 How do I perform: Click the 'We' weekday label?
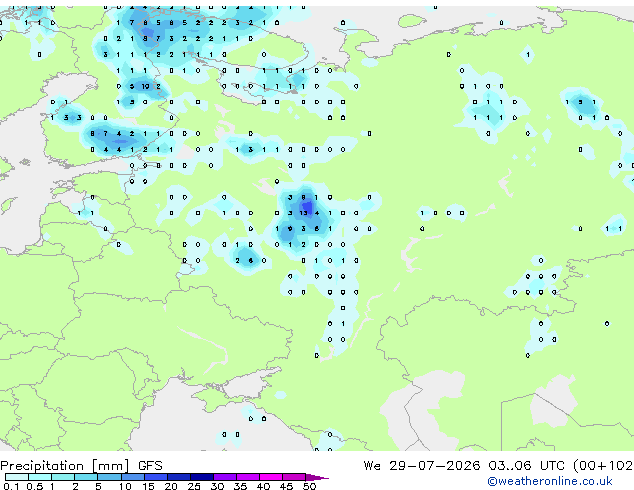tap(372, 466)
